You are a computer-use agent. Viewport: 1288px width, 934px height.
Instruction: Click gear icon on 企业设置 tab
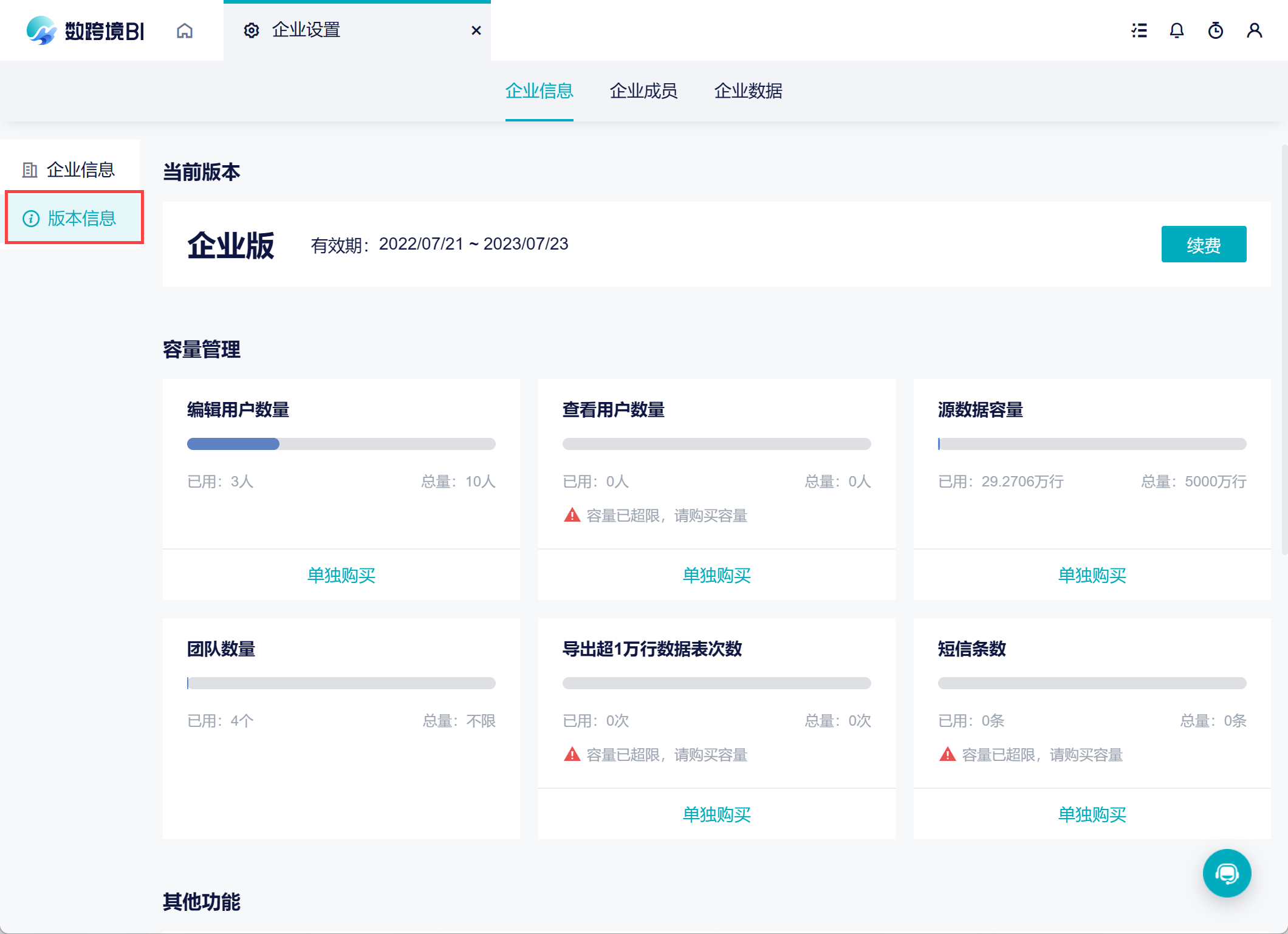click(252, 30)
